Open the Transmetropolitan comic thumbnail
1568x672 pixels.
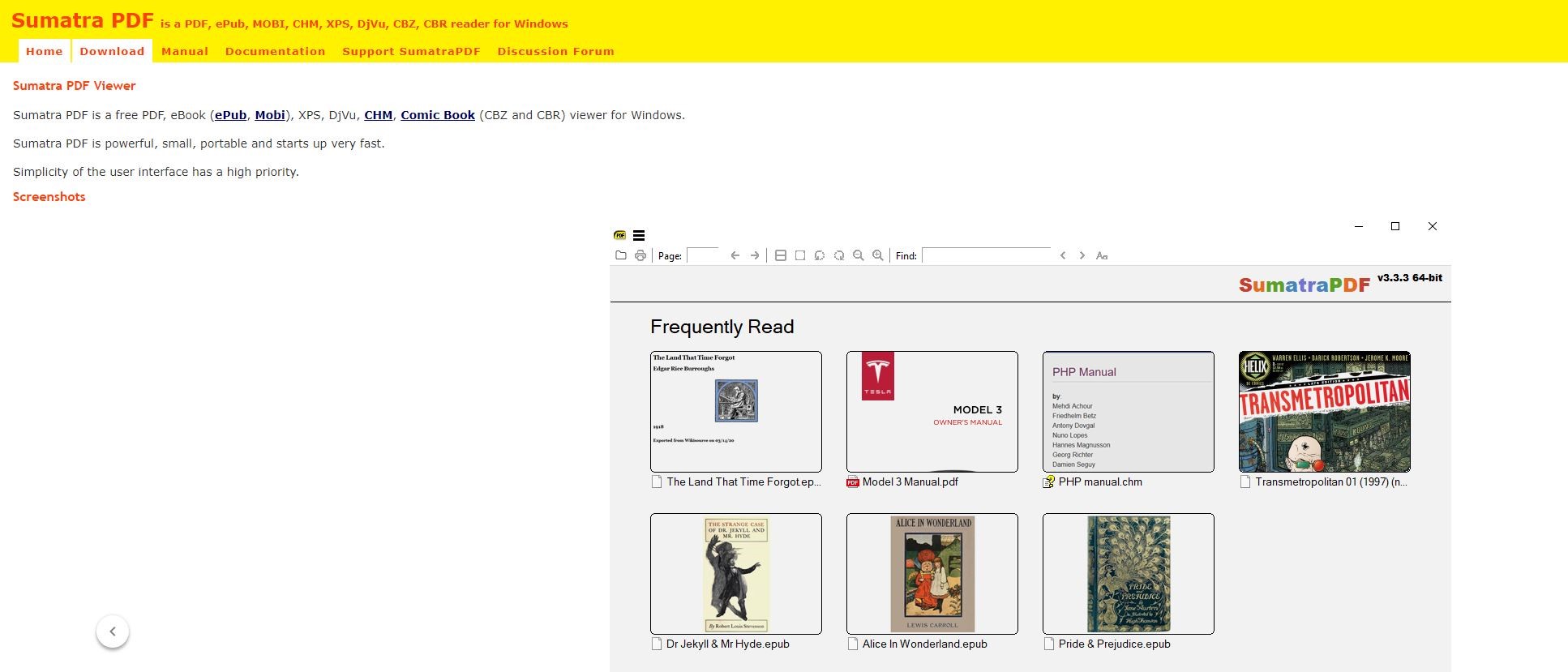tap(1325, 412)
